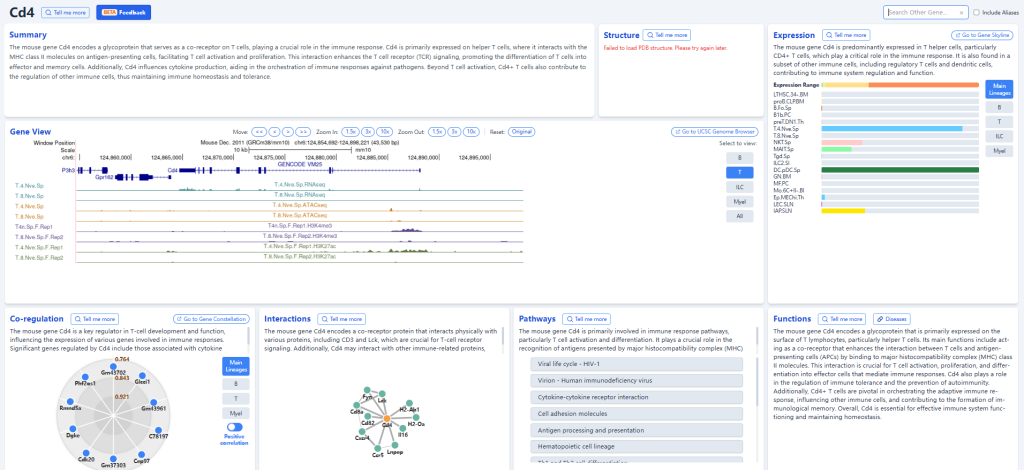
Task: Click the Diseases button in Functions
Action: tap(891, 319)
